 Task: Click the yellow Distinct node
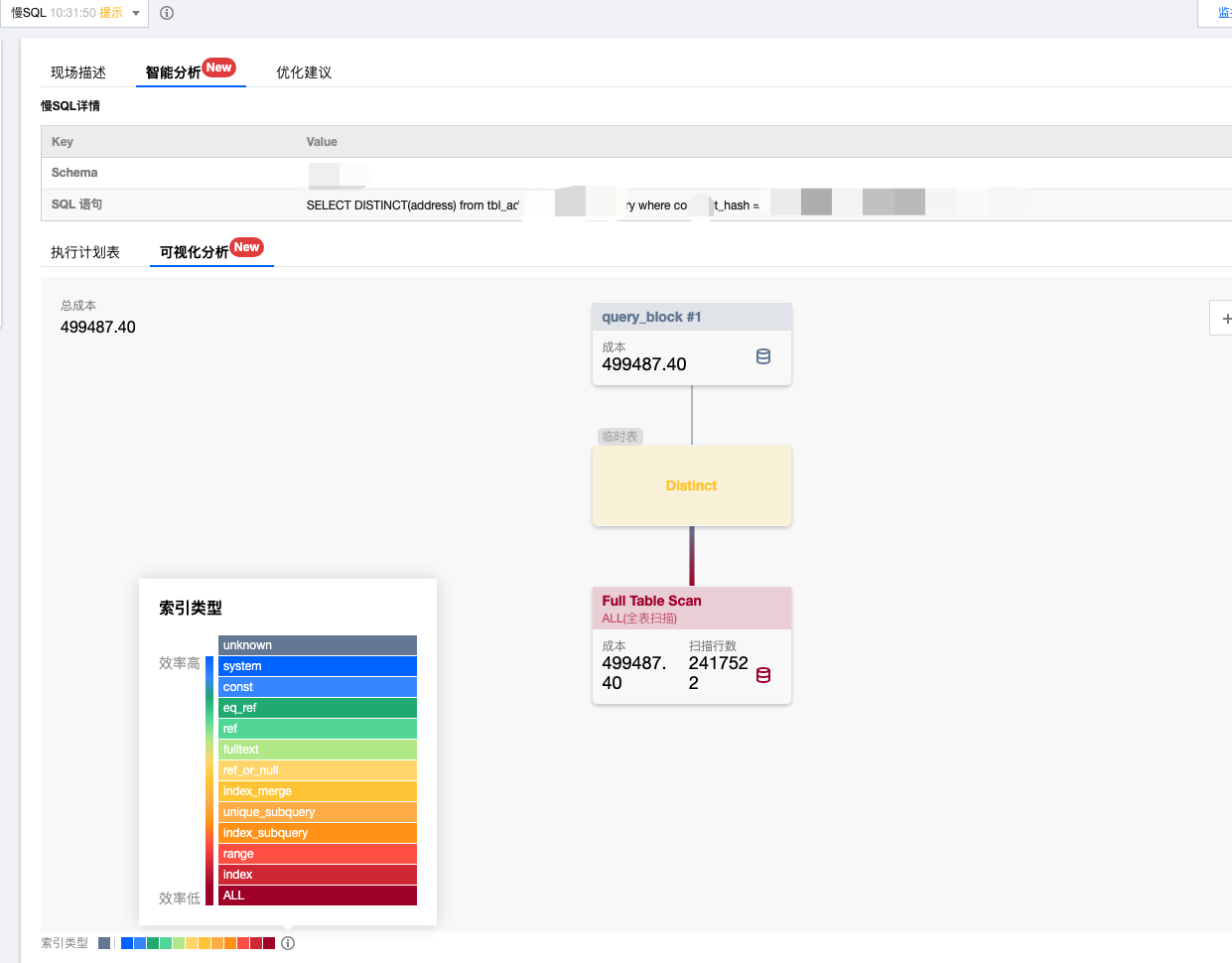[691, 485]
